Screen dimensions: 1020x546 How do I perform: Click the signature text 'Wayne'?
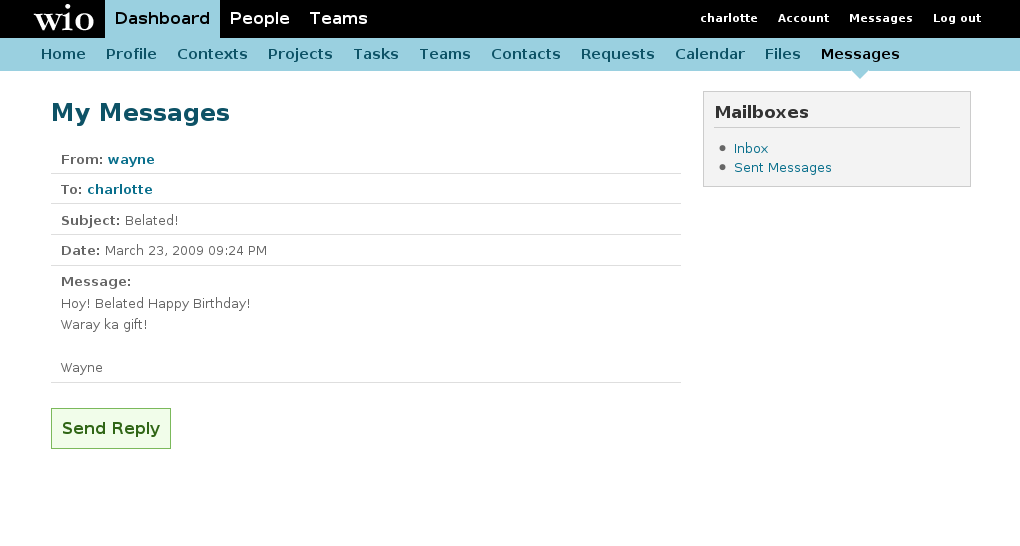[82, 368]
